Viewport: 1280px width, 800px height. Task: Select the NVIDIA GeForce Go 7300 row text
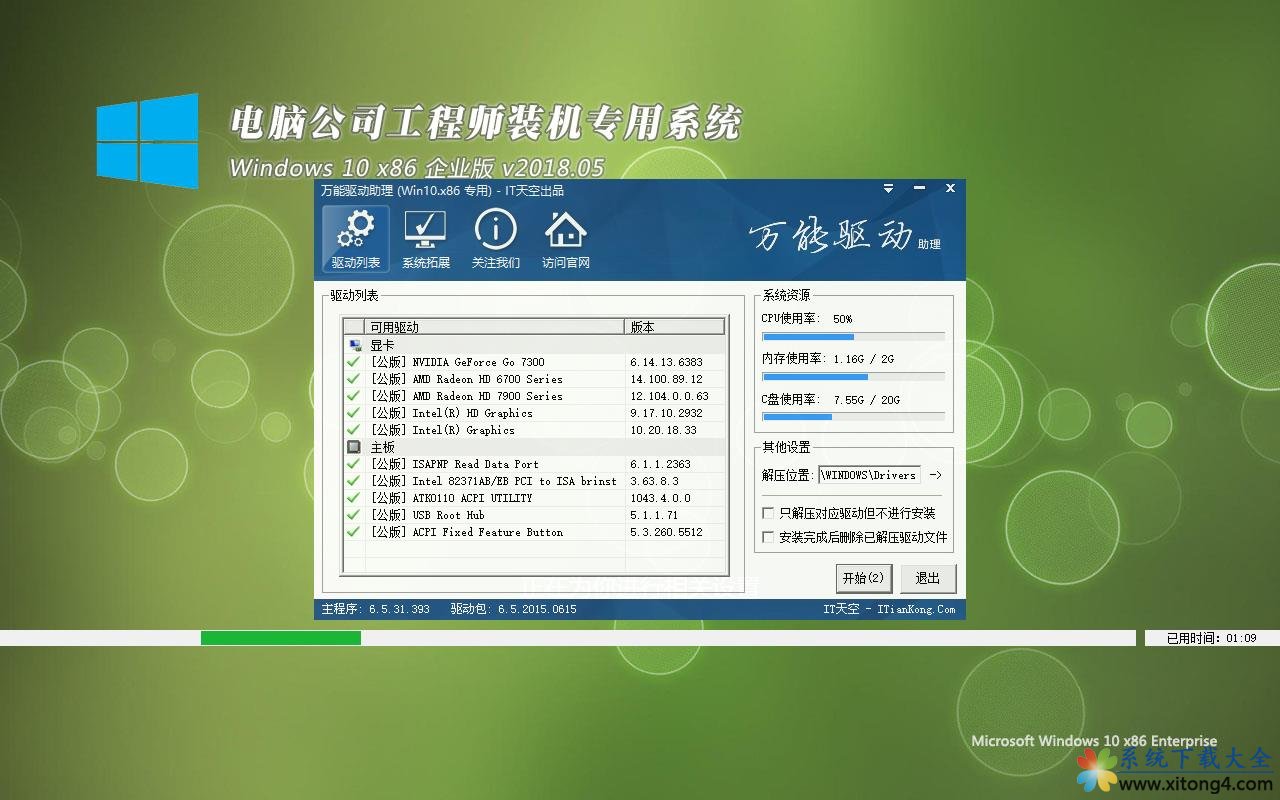click(458, 362)
